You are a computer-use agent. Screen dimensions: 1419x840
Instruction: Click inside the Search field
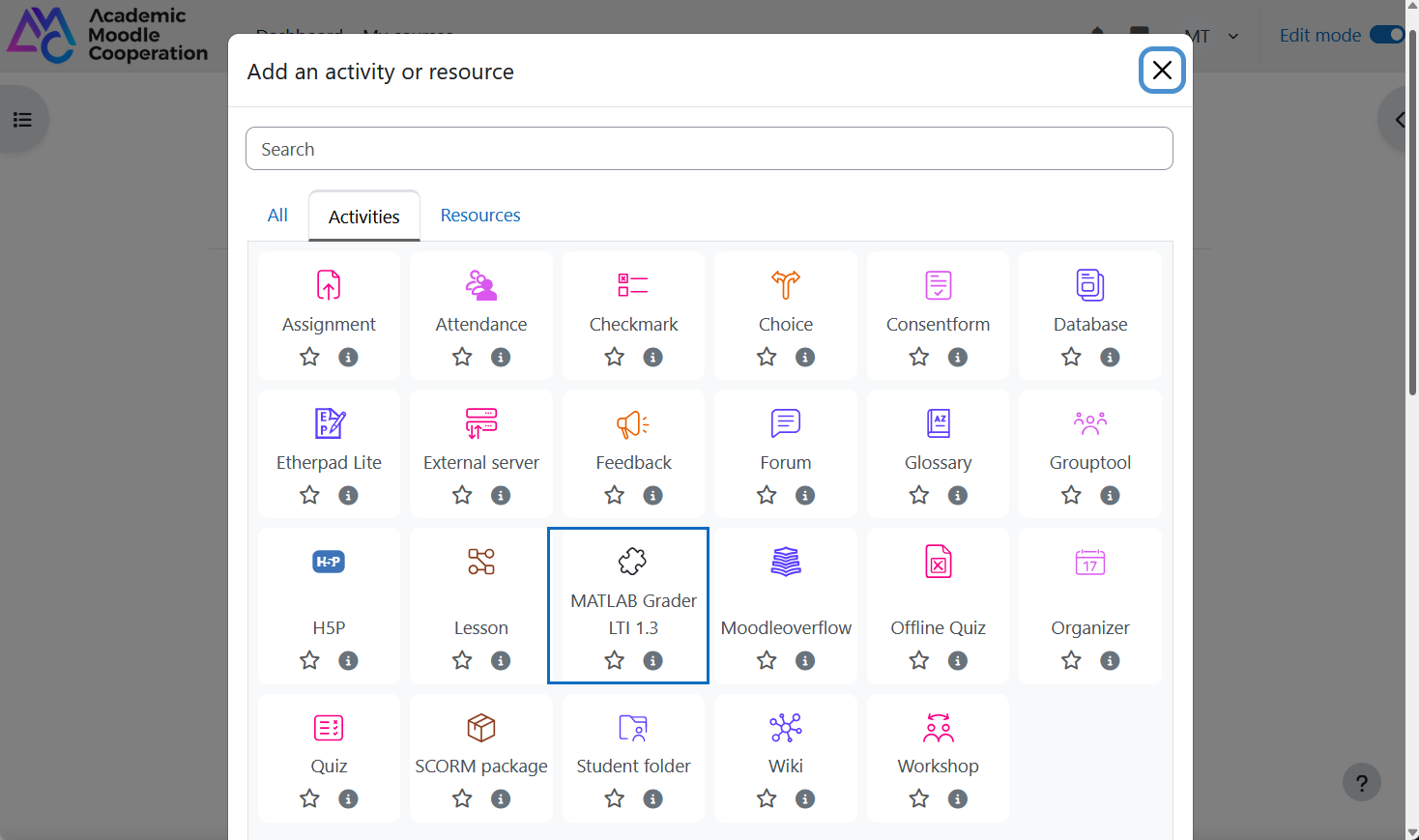[709, 149]
